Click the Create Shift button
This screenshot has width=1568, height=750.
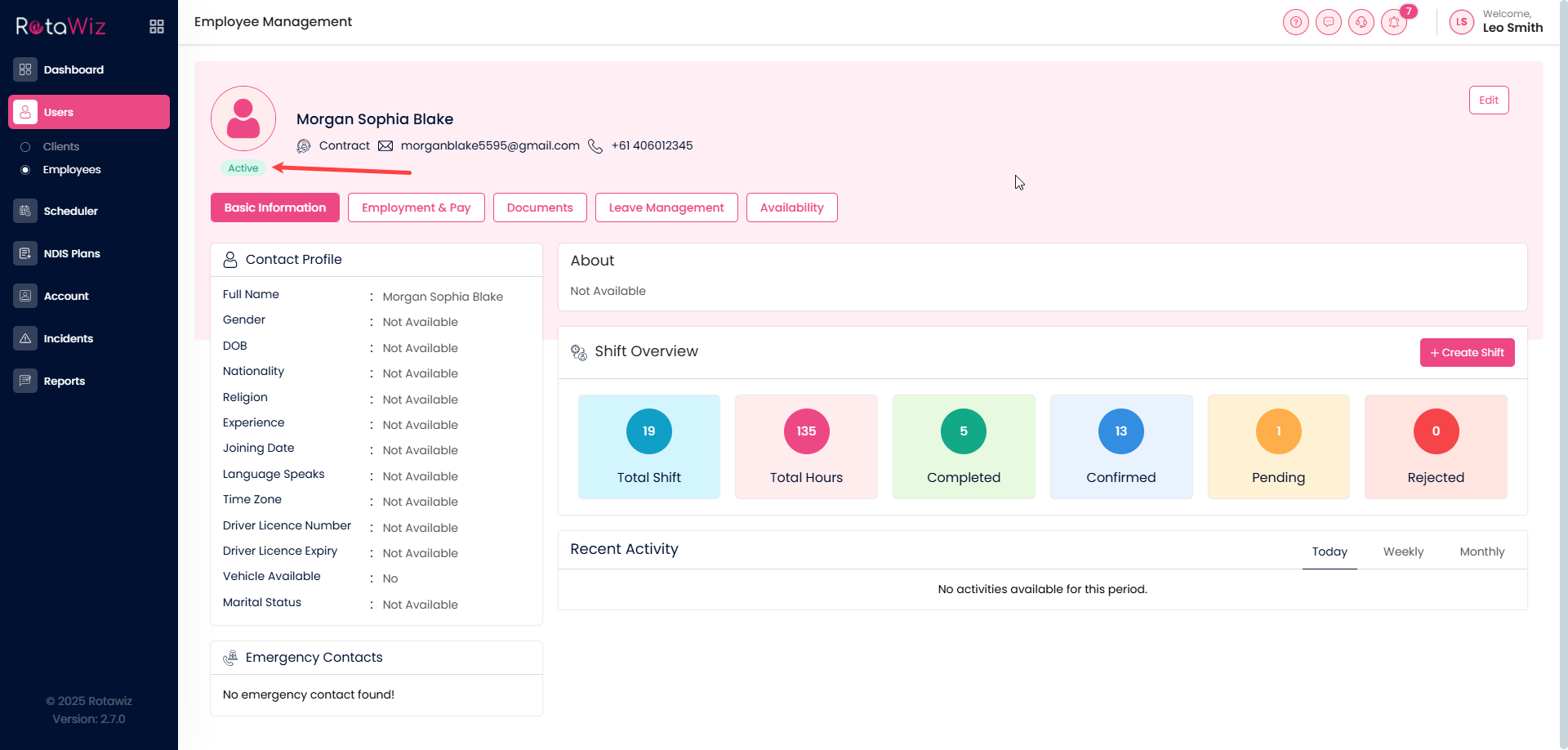[x=1467, y=353]
